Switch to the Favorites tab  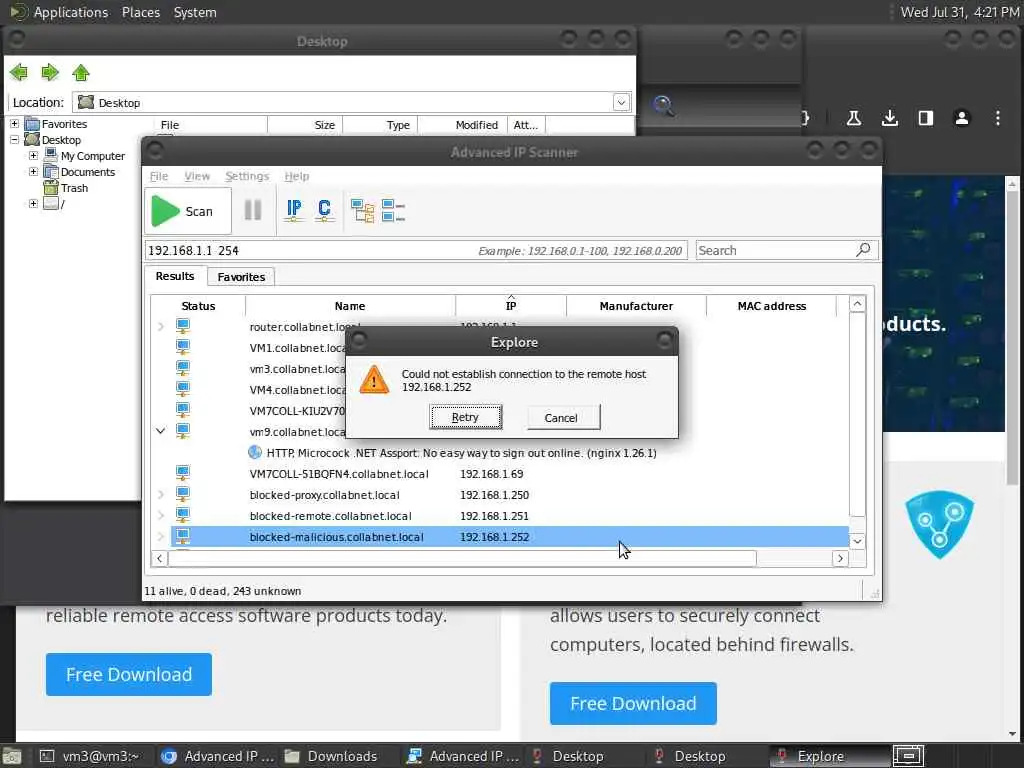click(241, 277)
